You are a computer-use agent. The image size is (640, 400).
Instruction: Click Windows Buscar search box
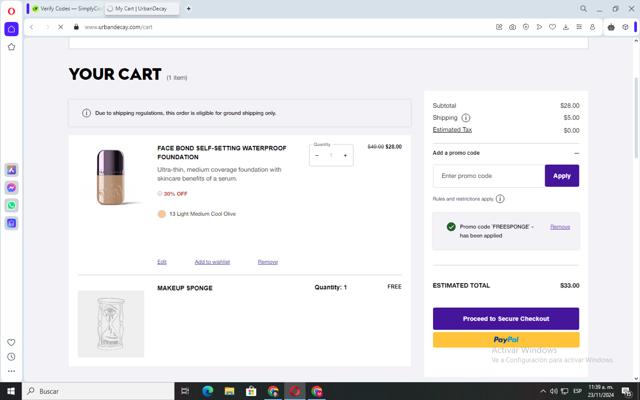tap(99, 391)
